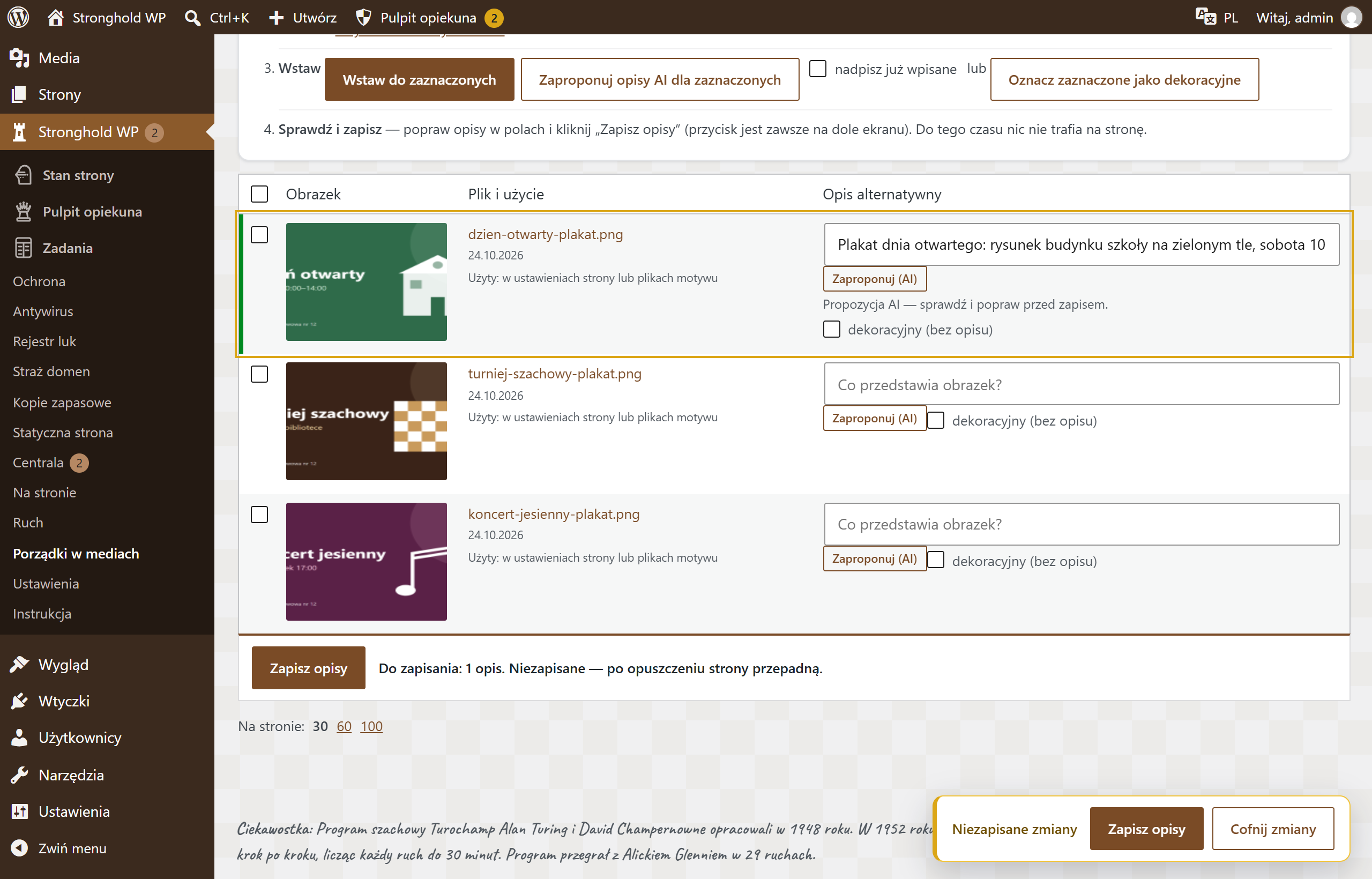This screenshot has height=879, width=1372.
Task: Open the Ctrl+K search magnifier
Action: pos(193,18)
